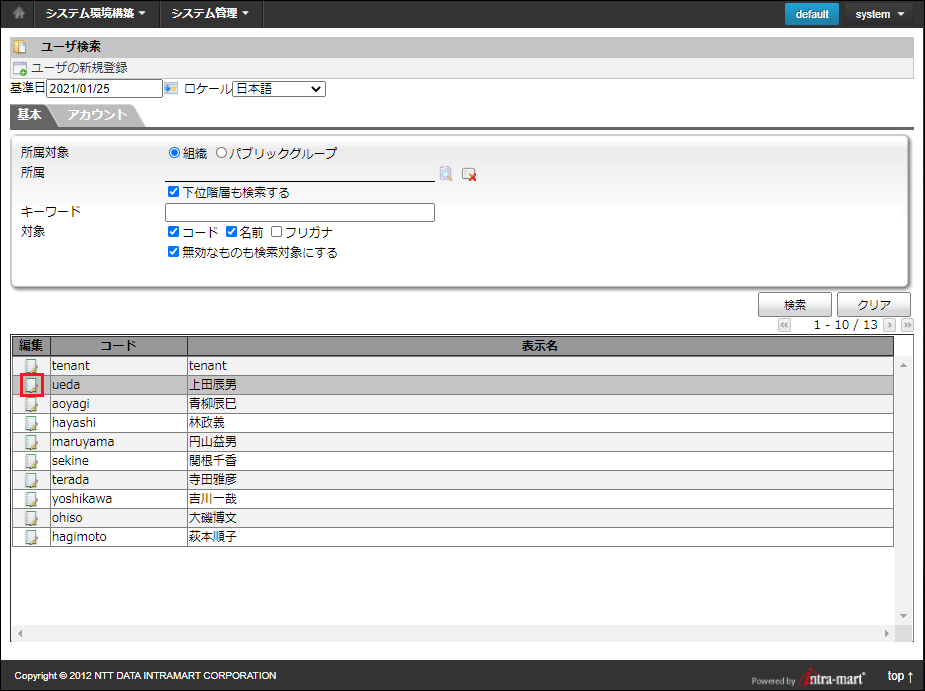Click the 所属 search magnifier icon

(x=446, y=174)
